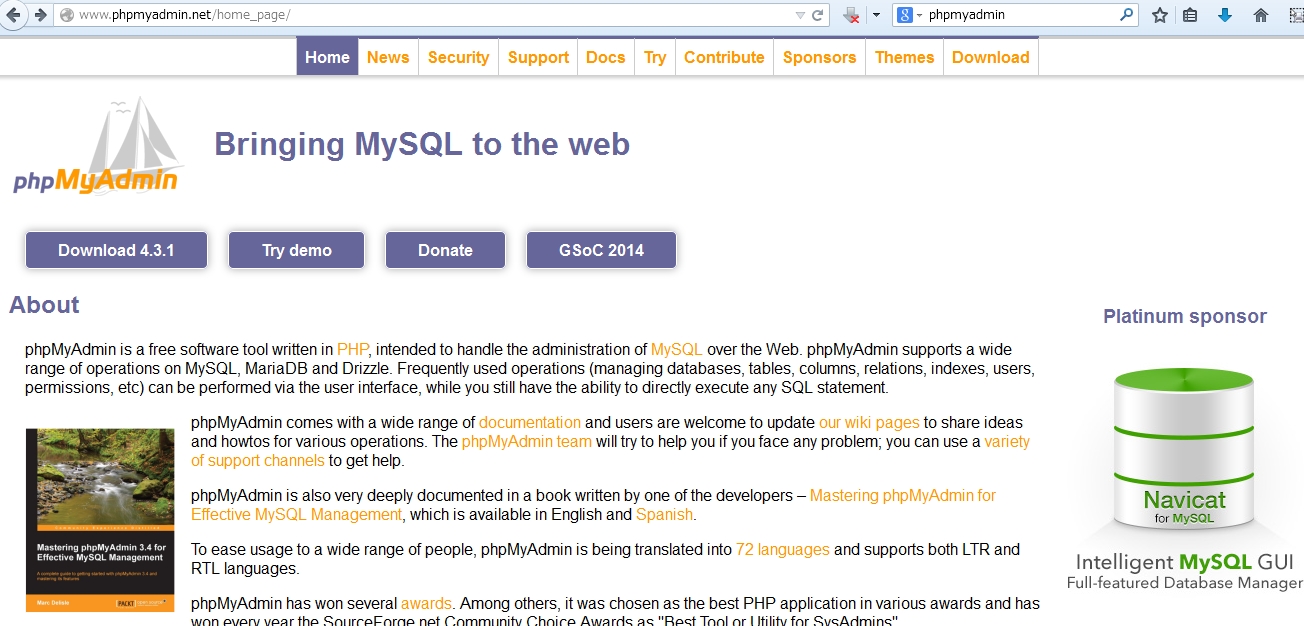Open the Contribute navigation tab
Image resolution: width=1304 pixels, height=626 pixels.
pyautogui.click(x=724, y=57)
